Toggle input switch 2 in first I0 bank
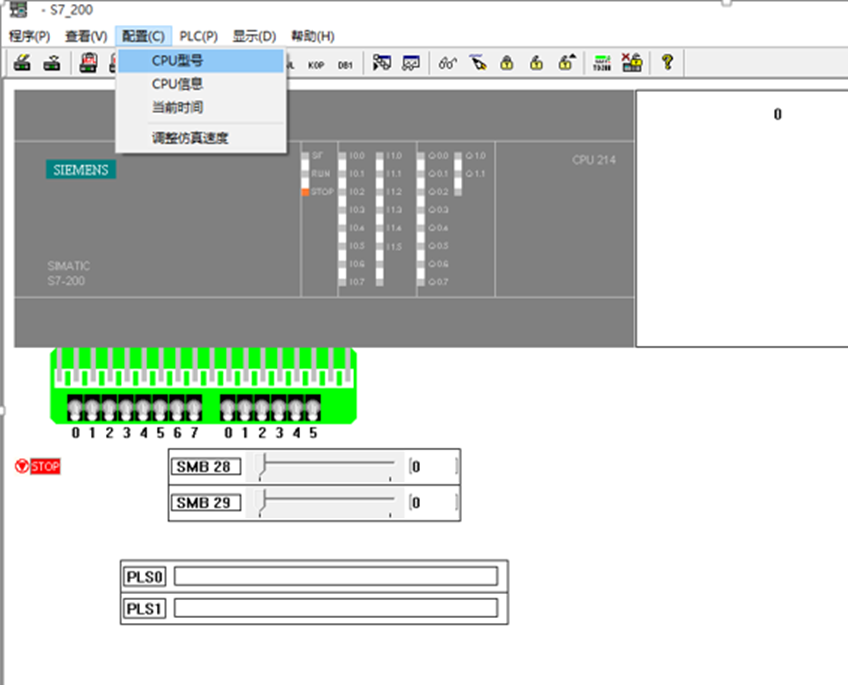This screenshot has height=685, width=848. tap(109, 409)
